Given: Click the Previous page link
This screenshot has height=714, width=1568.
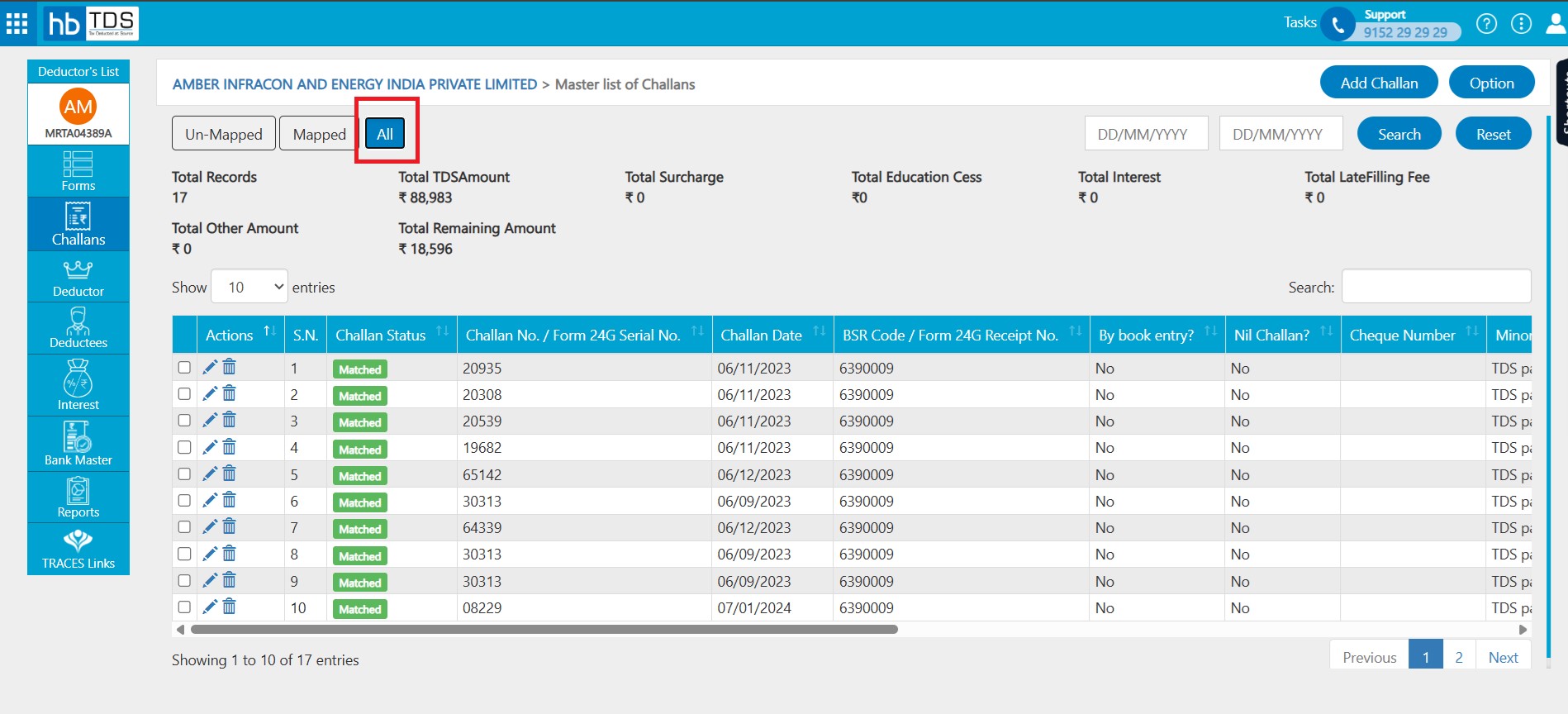Looking at the screenshot, I should 1369,657.
